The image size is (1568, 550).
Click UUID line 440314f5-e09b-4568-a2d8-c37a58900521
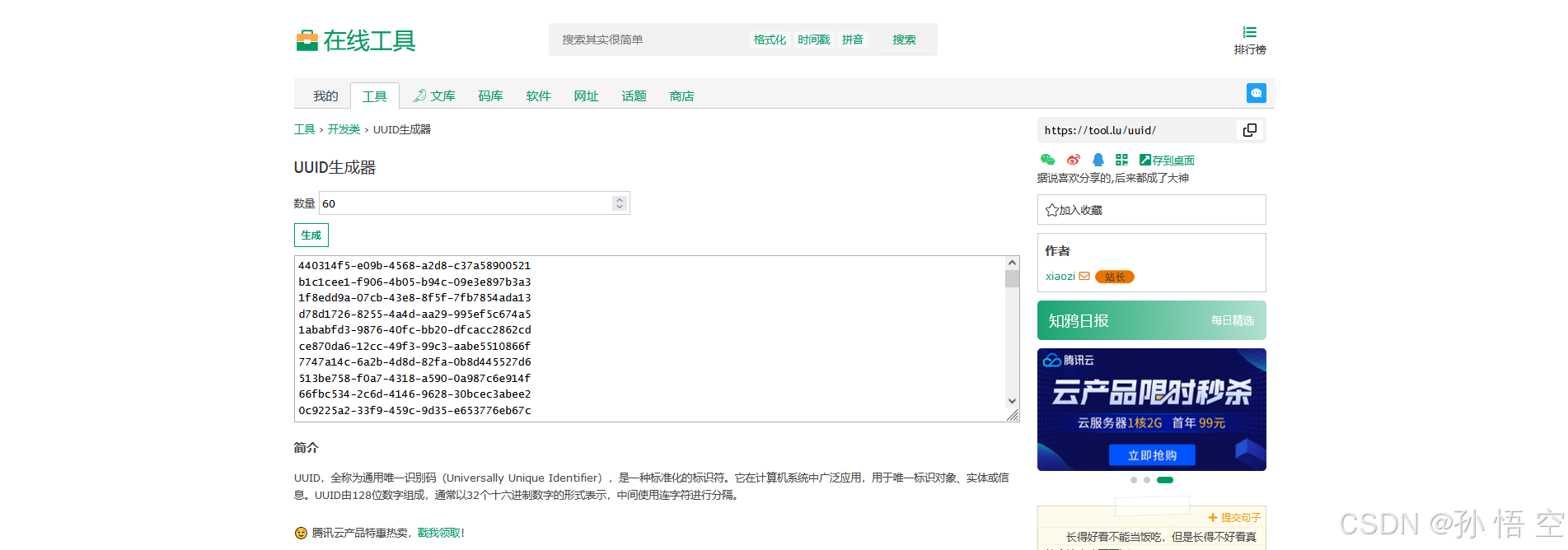click(414, 266)
